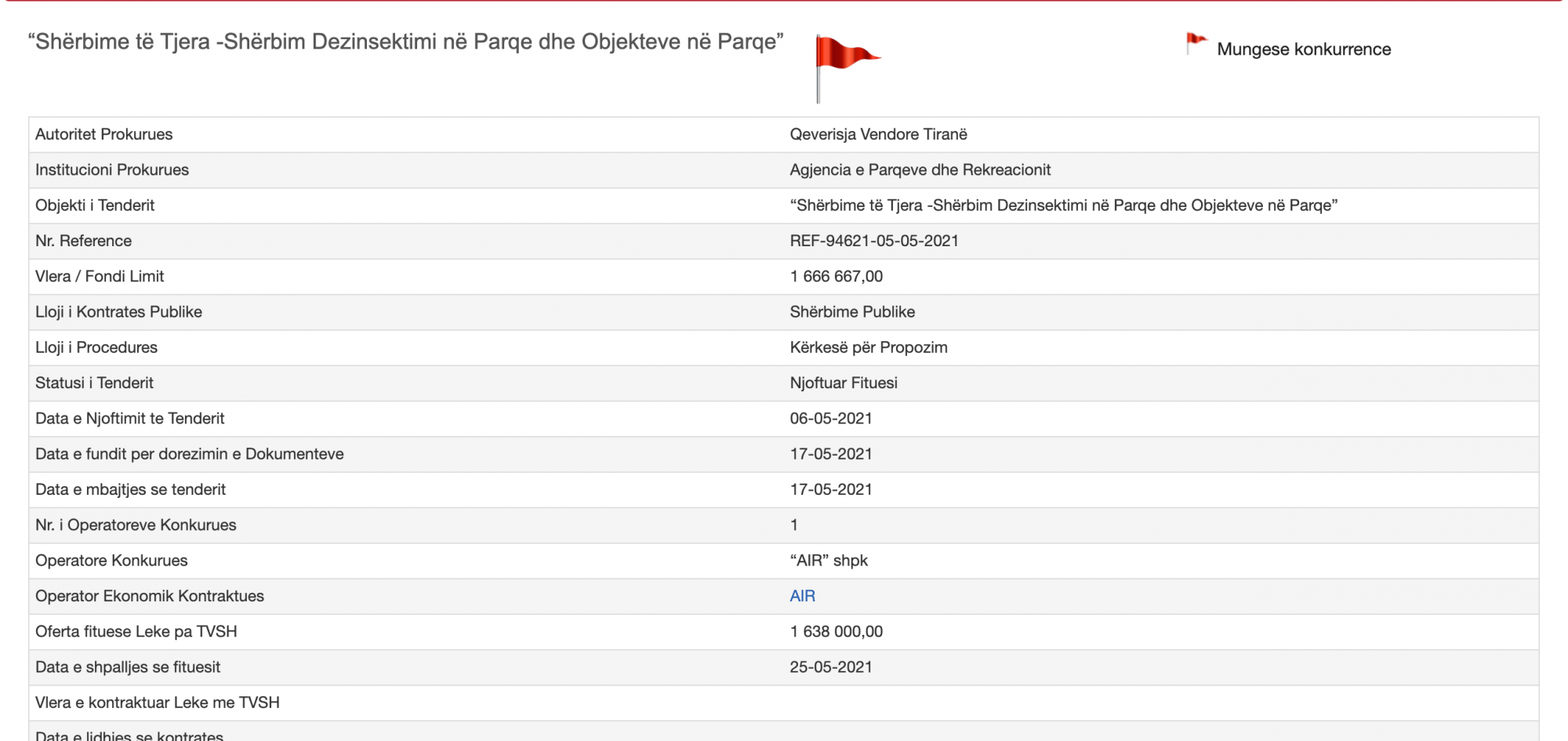The image size is (1568, 741).
Task: Click the tender title heading text
Action: click(405, 42)
